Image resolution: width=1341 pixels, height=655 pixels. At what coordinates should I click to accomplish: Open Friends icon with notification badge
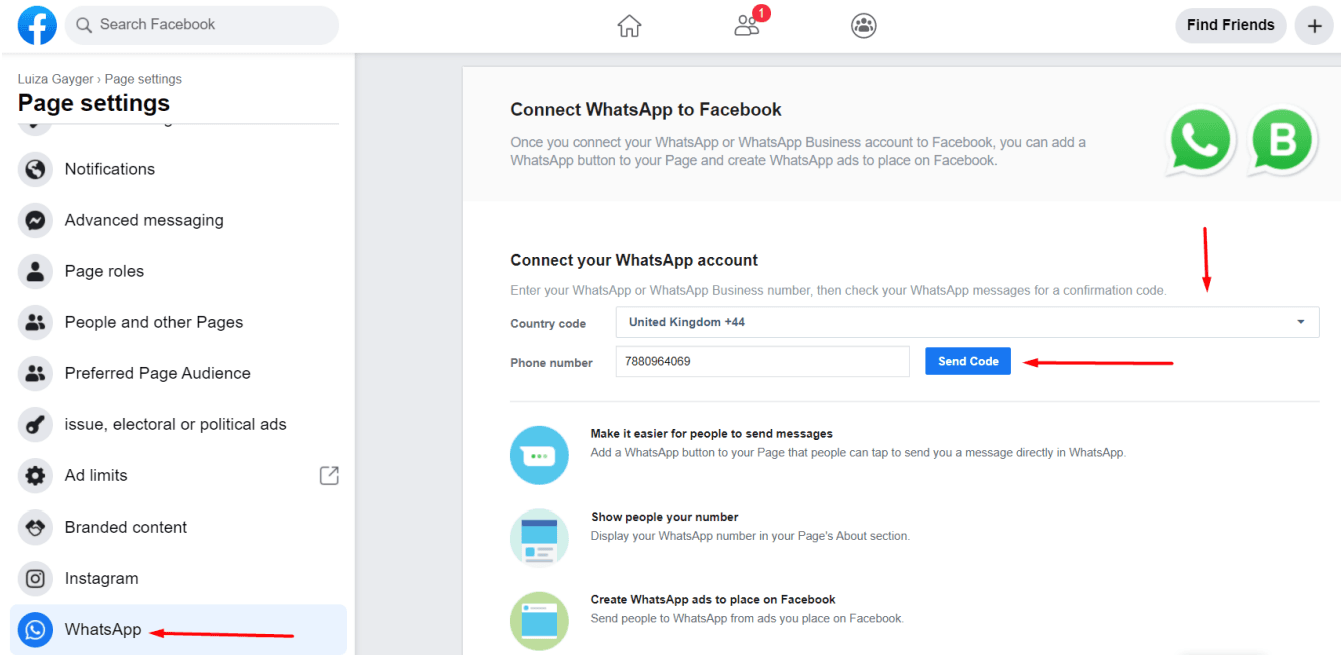(748, 25)
